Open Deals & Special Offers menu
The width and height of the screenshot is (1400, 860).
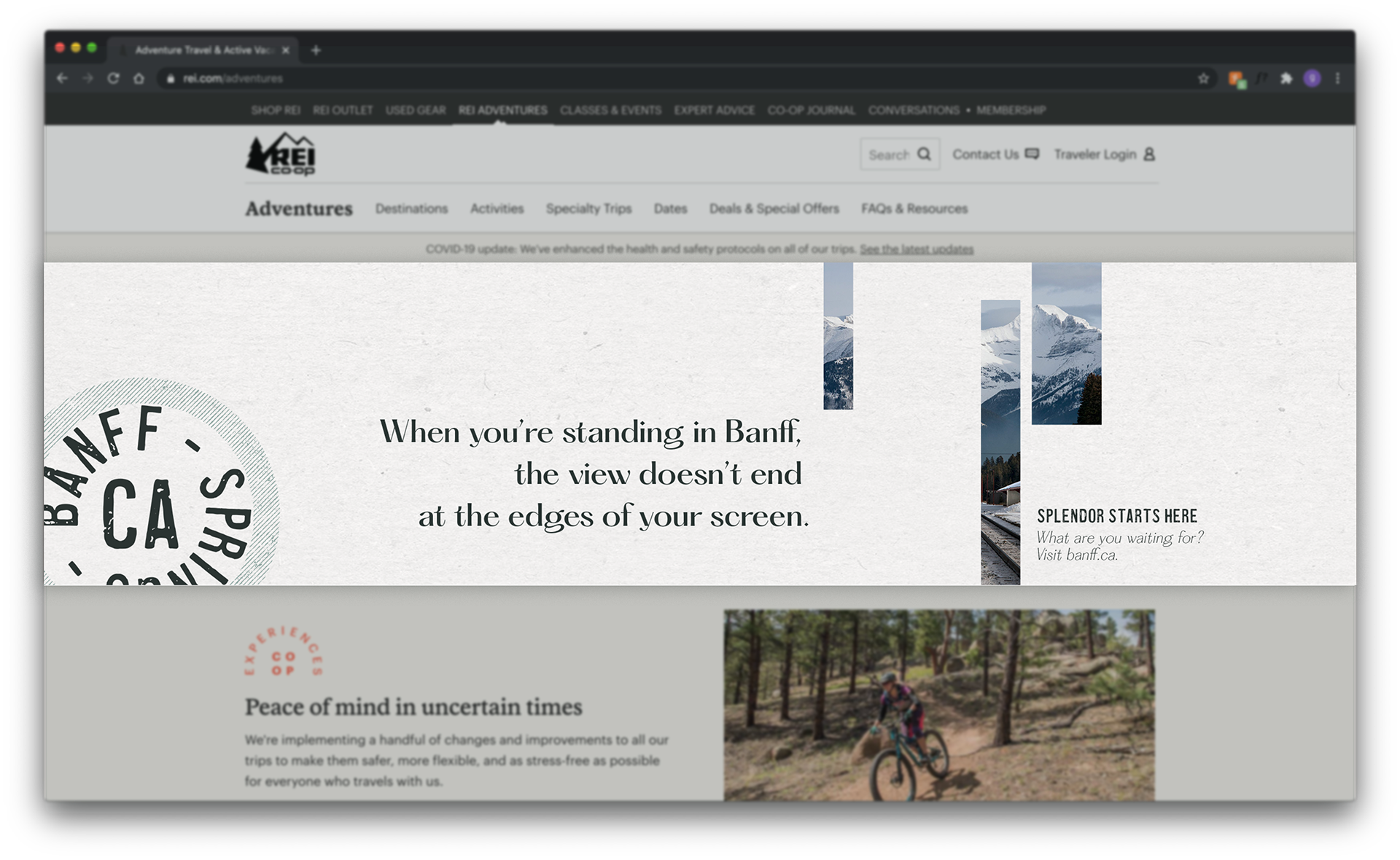click(774, 208)
